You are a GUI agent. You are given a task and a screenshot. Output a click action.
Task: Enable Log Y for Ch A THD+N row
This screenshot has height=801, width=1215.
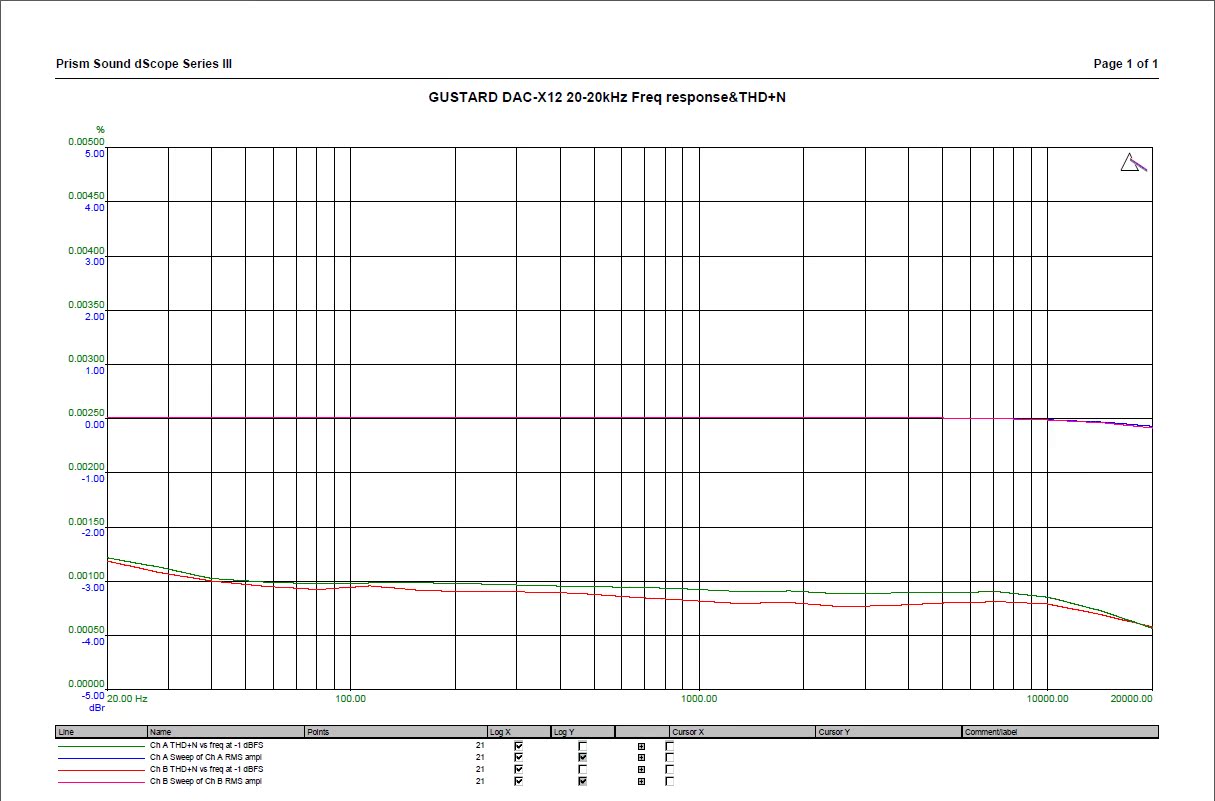click(582, 746)
